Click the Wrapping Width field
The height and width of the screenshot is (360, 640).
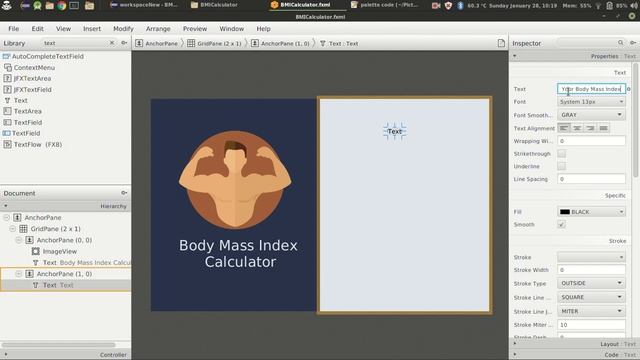(x=591, y=141)
